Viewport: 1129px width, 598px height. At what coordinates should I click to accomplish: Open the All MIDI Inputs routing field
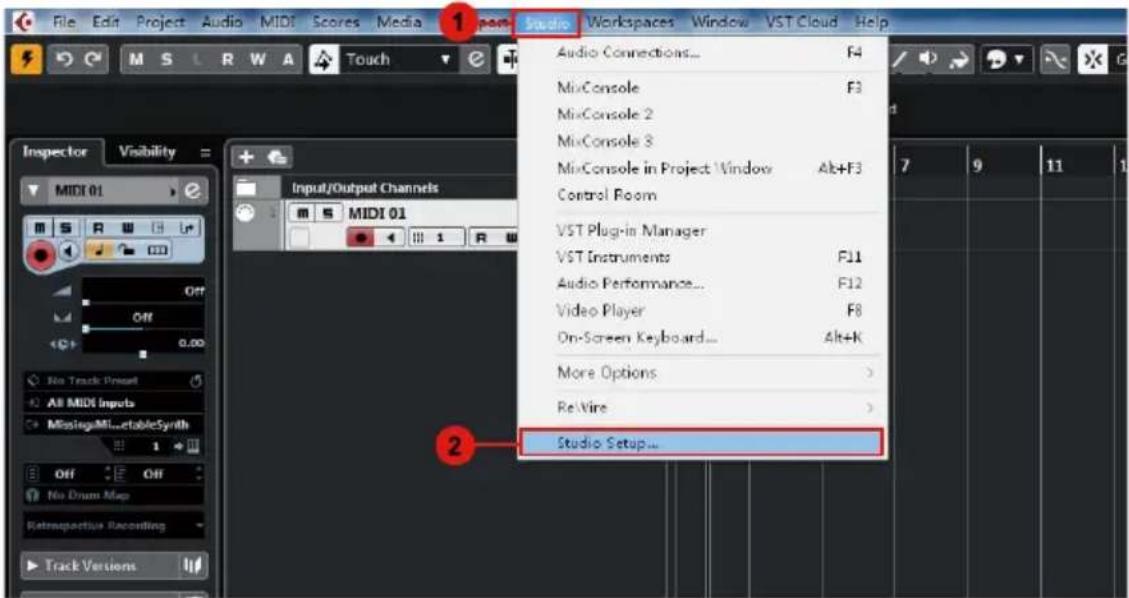114,402
